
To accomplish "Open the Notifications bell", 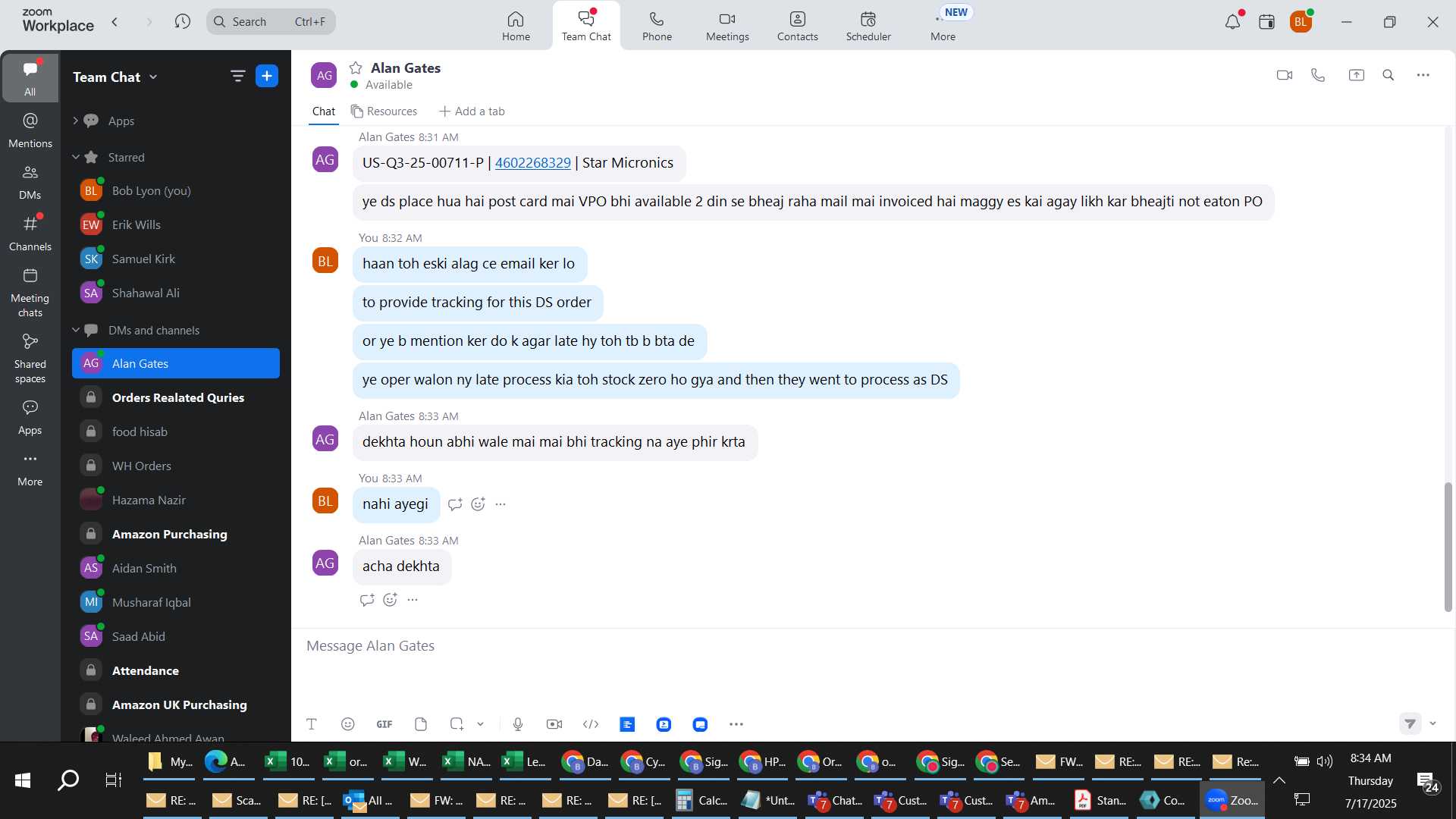I will (1233, 22).
